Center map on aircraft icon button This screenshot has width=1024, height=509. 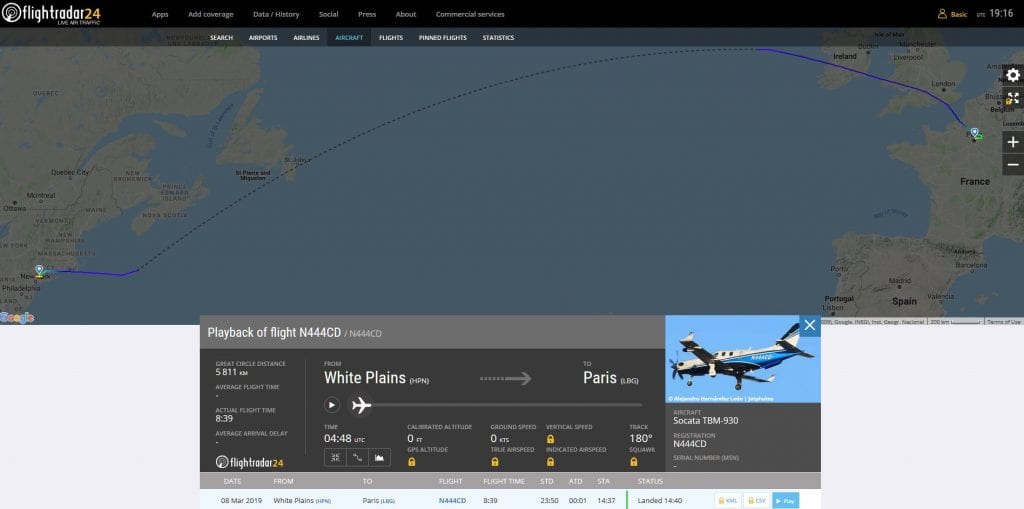(x=335, y=457)
